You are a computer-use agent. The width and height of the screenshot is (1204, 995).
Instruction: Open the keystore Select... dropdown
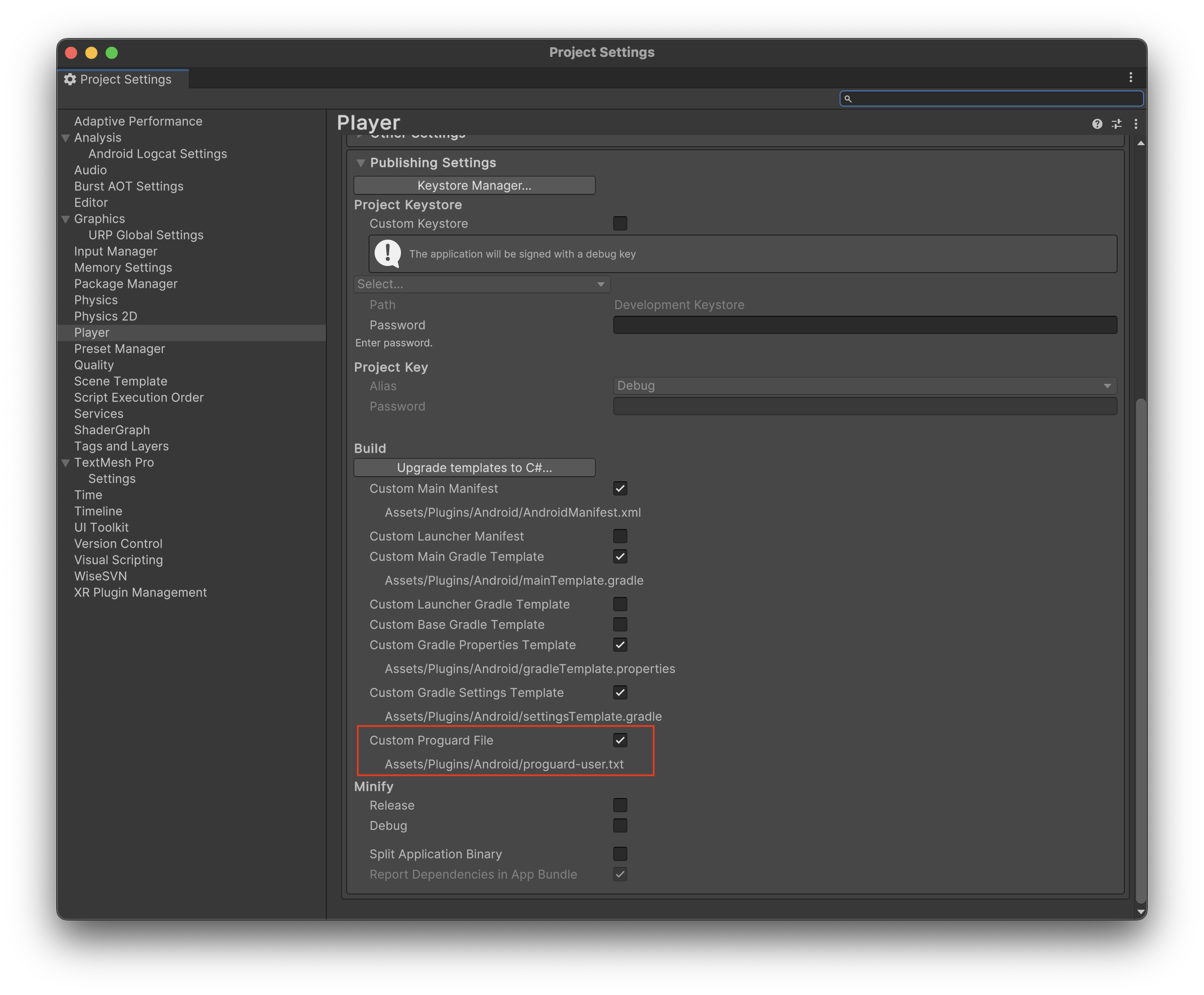coord(481,284)
